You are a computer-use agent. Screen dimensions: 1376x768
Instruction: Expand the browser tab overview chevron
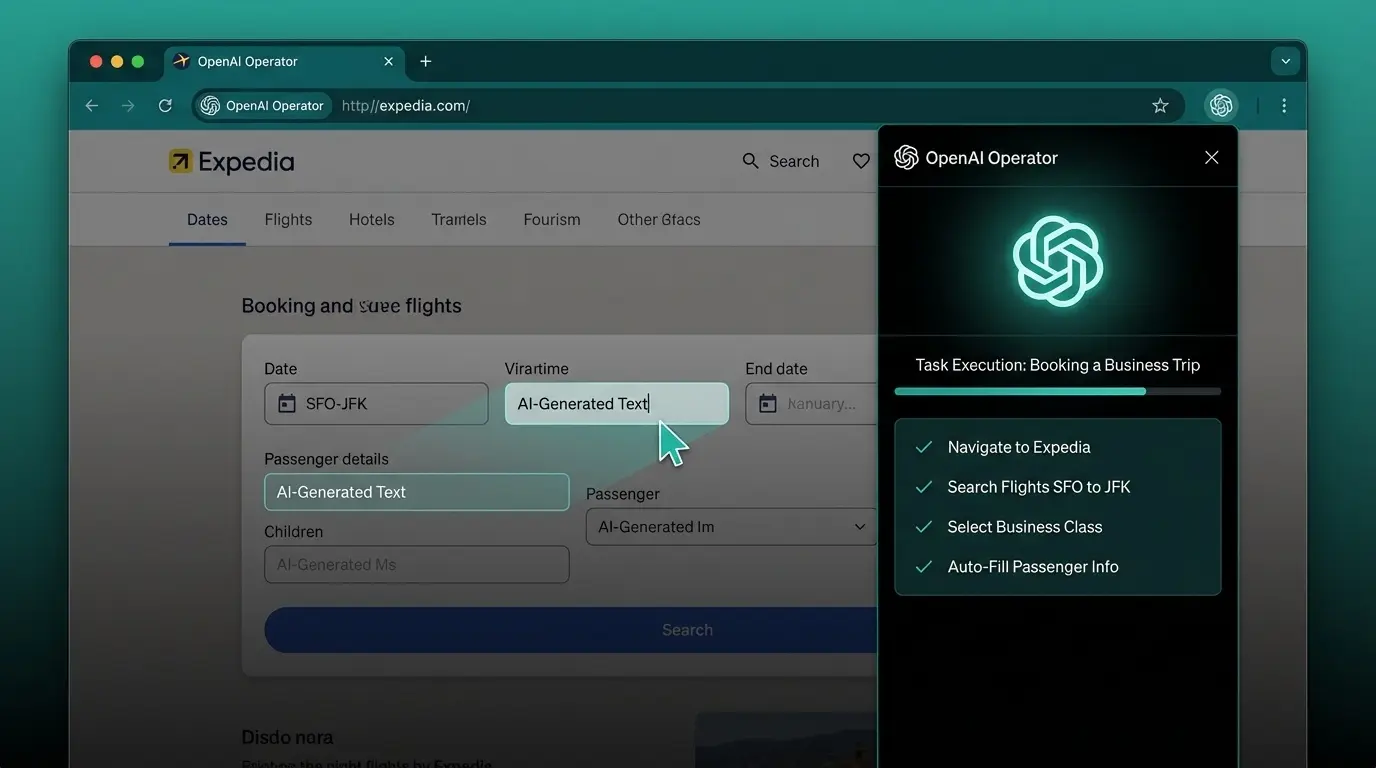(x=1285, y=61)
